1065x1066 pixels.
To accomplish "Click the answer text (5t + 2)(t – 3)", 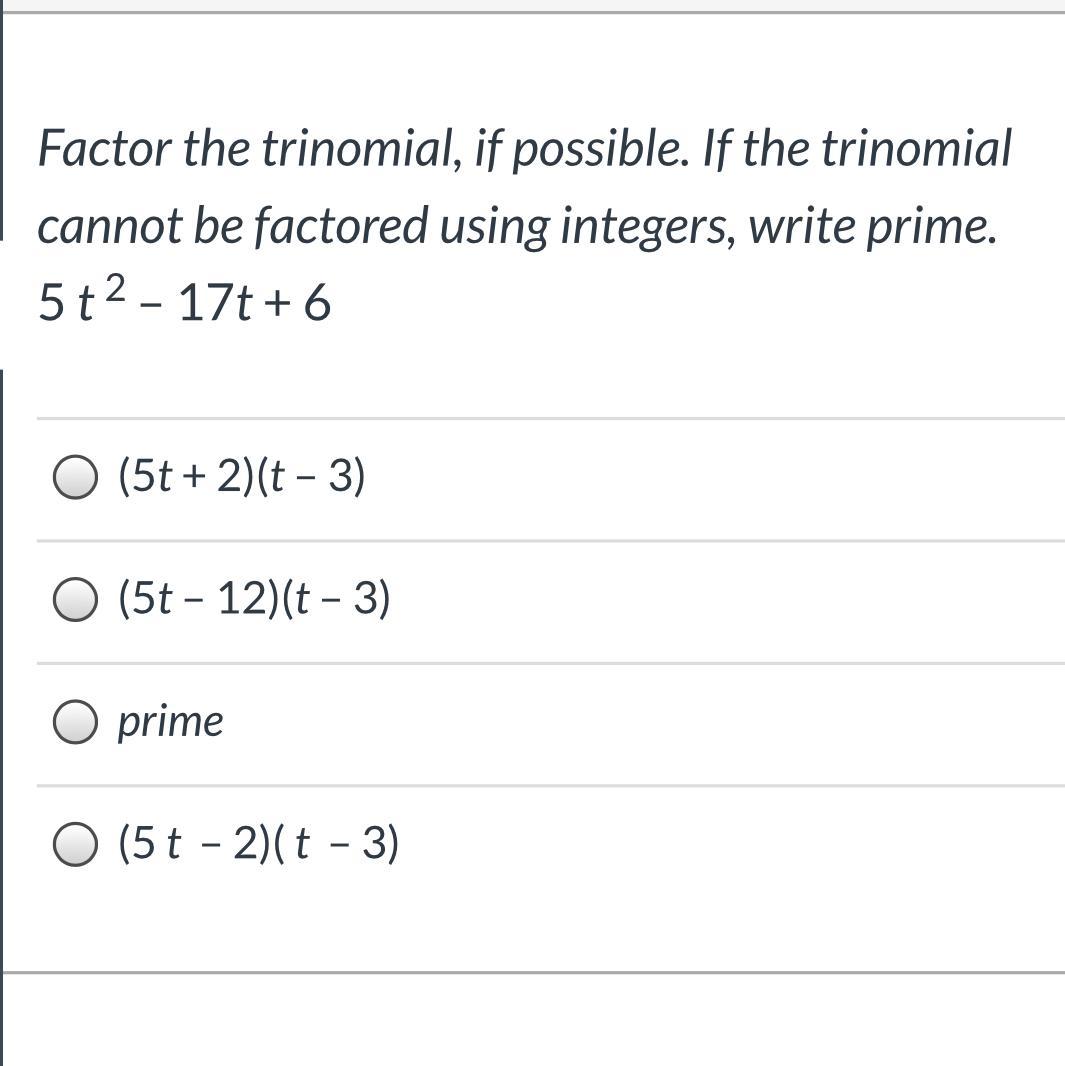I will [241, 476].
